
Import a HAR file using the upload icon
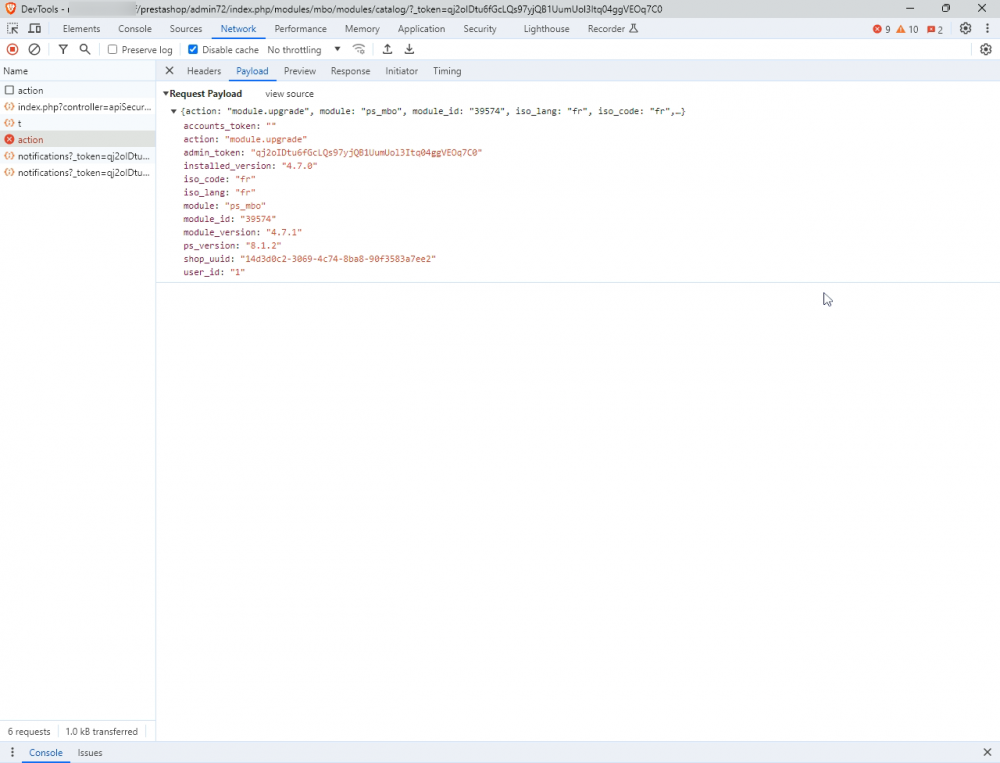click(x=387, y=49)
